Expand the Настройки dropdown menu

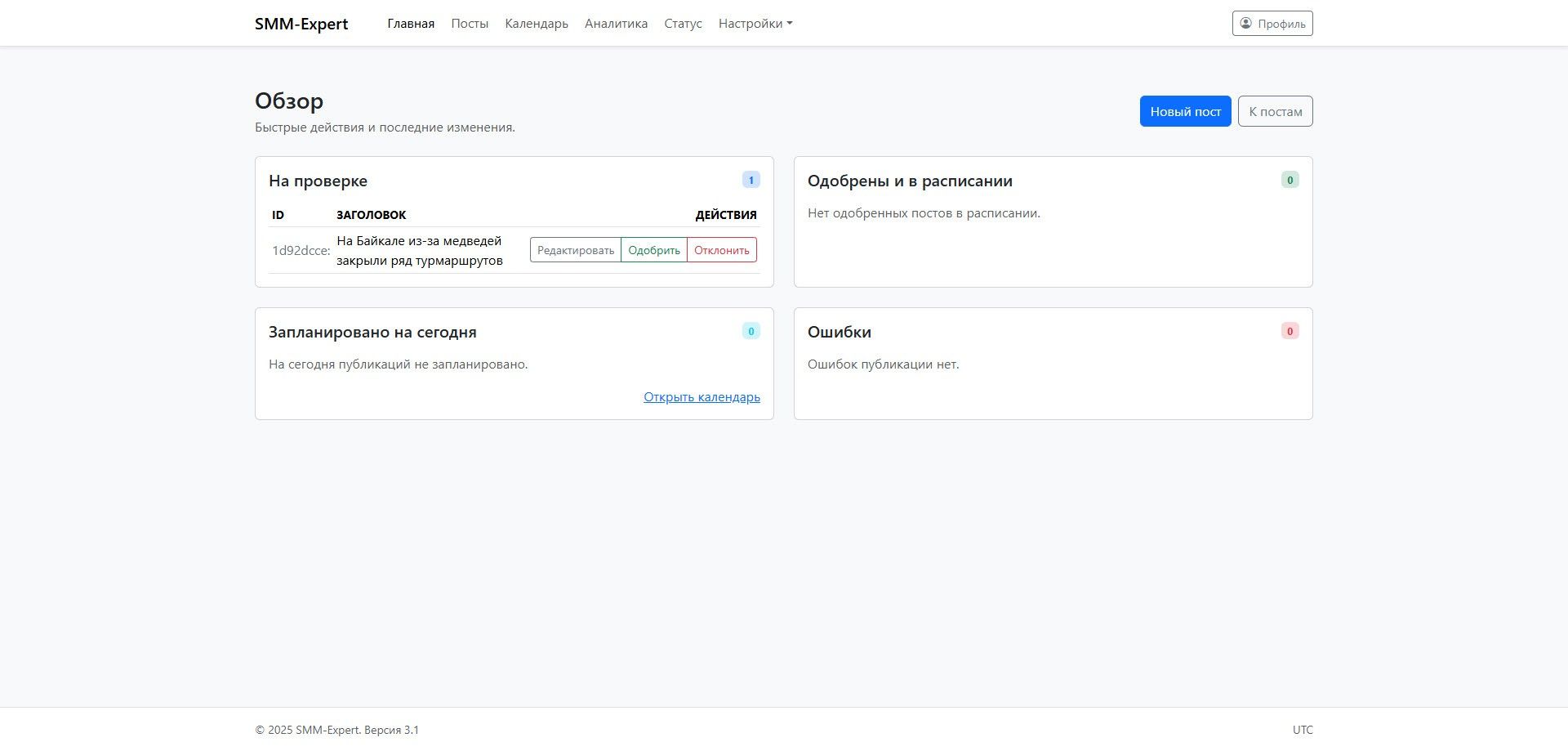tap(755, 24)
